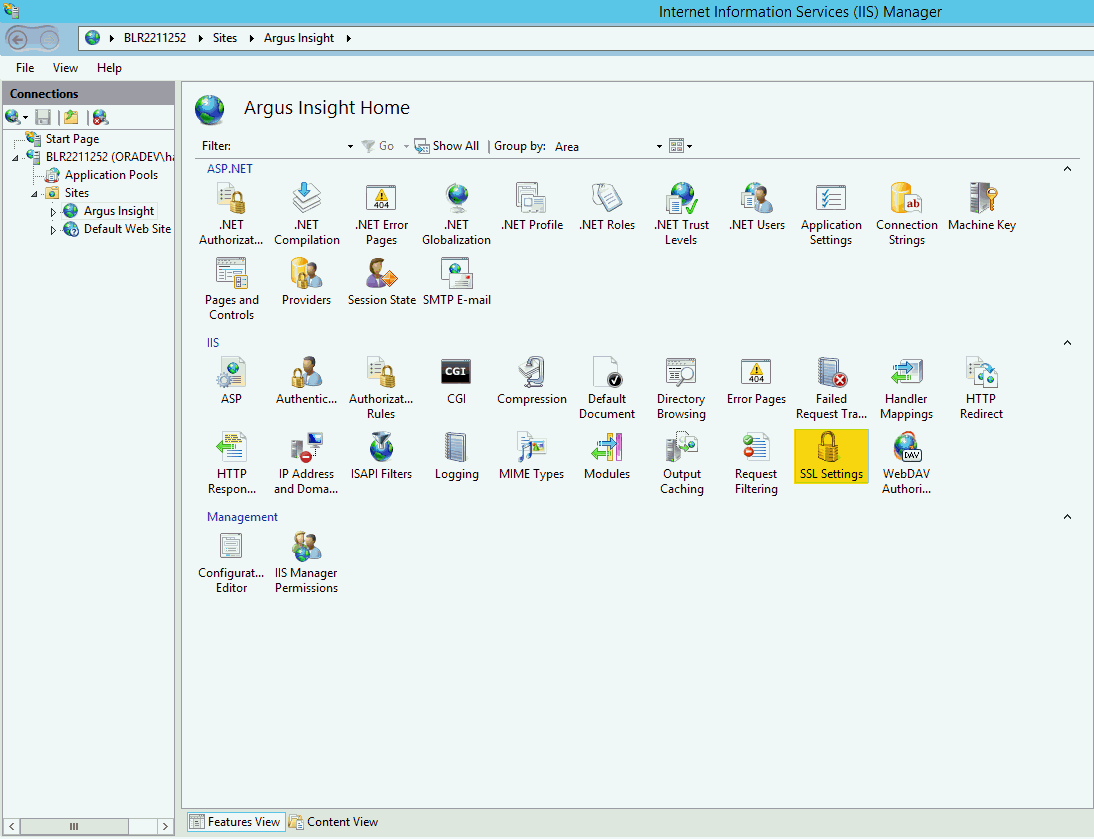
Task: Open Modules feature
Action: [x=607, y=456]
